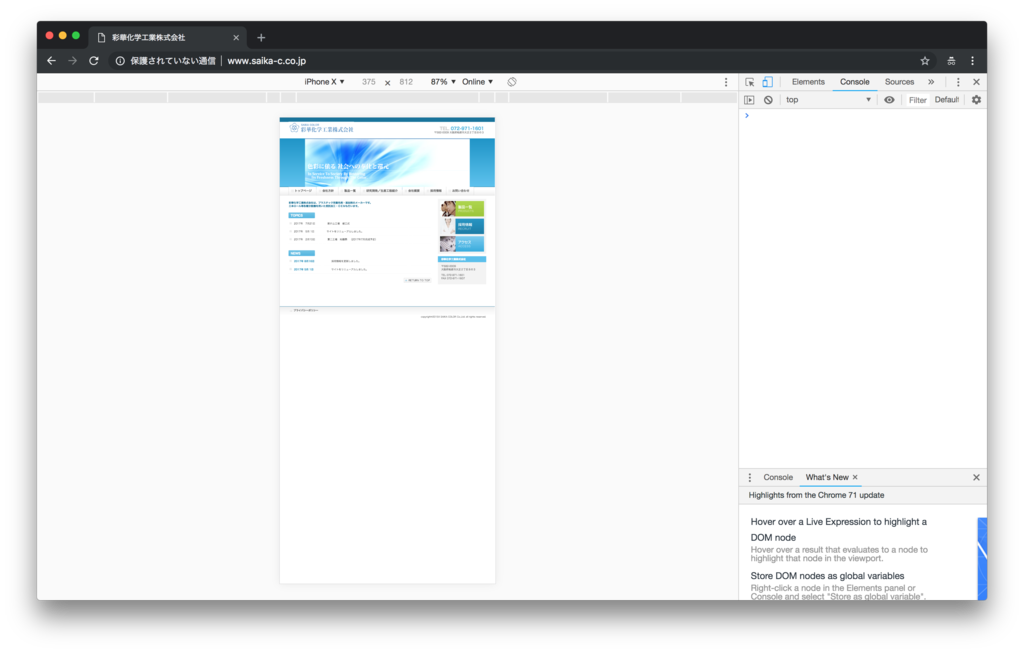Screen dimensions: 1024x653
Task: Choose the JavaScript context 'top' dropdown
Action: (828, 100)
